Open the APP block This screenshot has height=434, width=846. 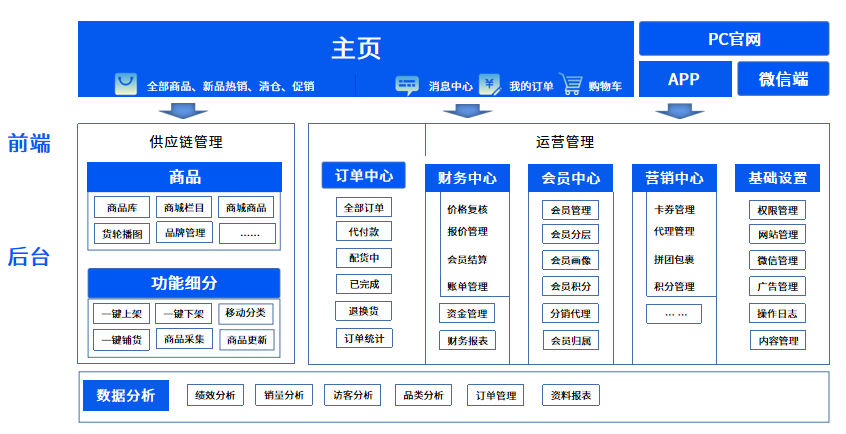[685, 79]
